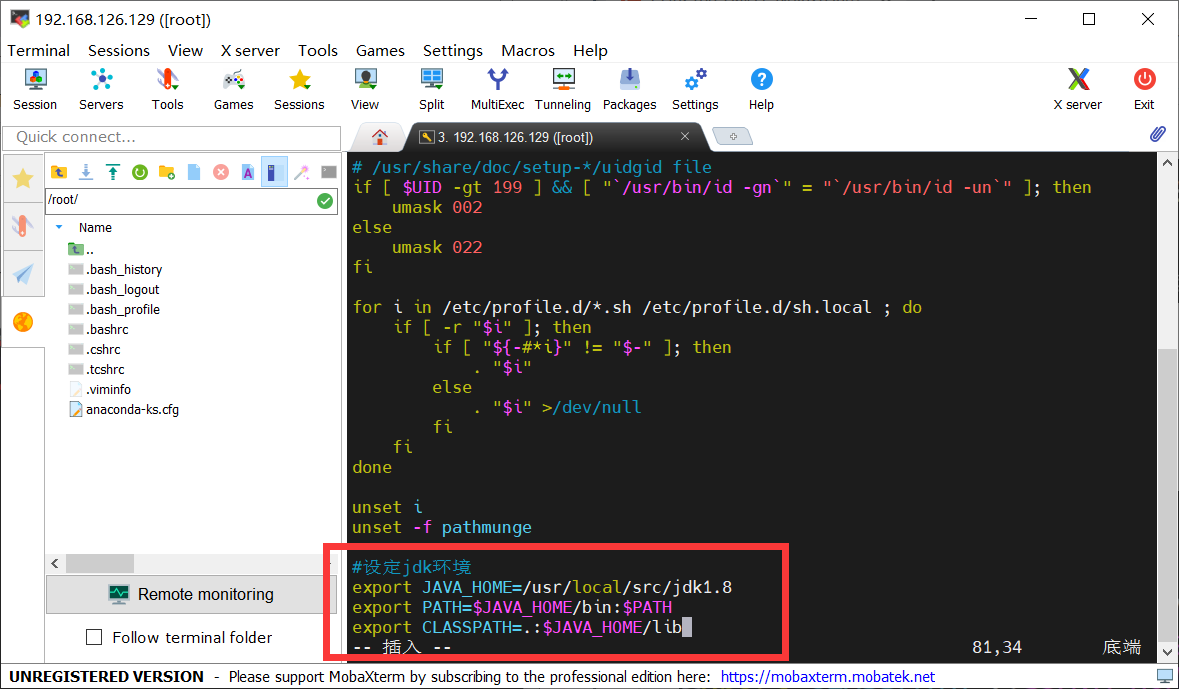Open a new tab with the plus button

point(732,136)
